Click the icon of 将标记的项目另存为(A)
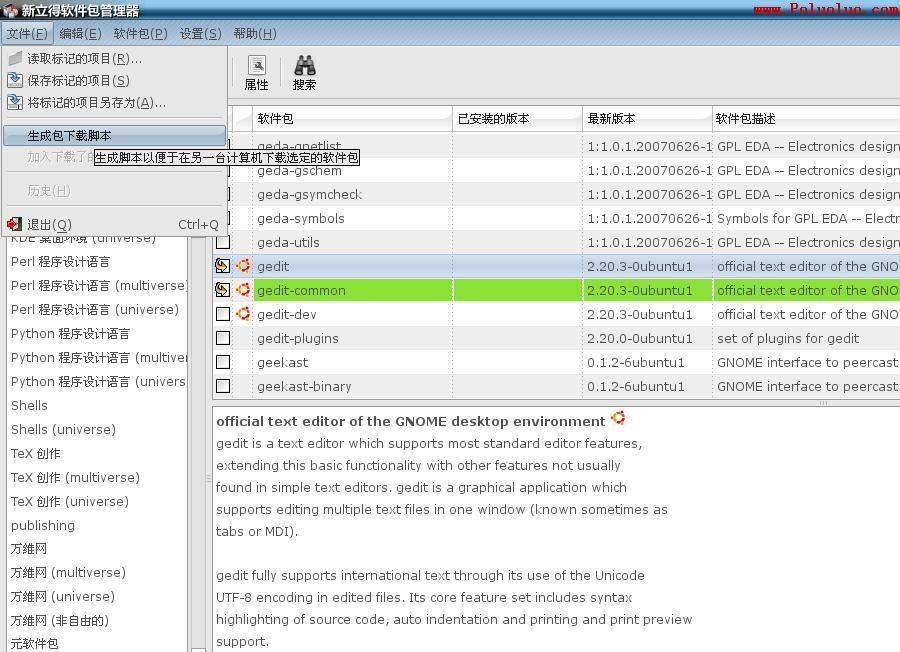Screen dimensions: 900x652 click(x=15, y=103)
